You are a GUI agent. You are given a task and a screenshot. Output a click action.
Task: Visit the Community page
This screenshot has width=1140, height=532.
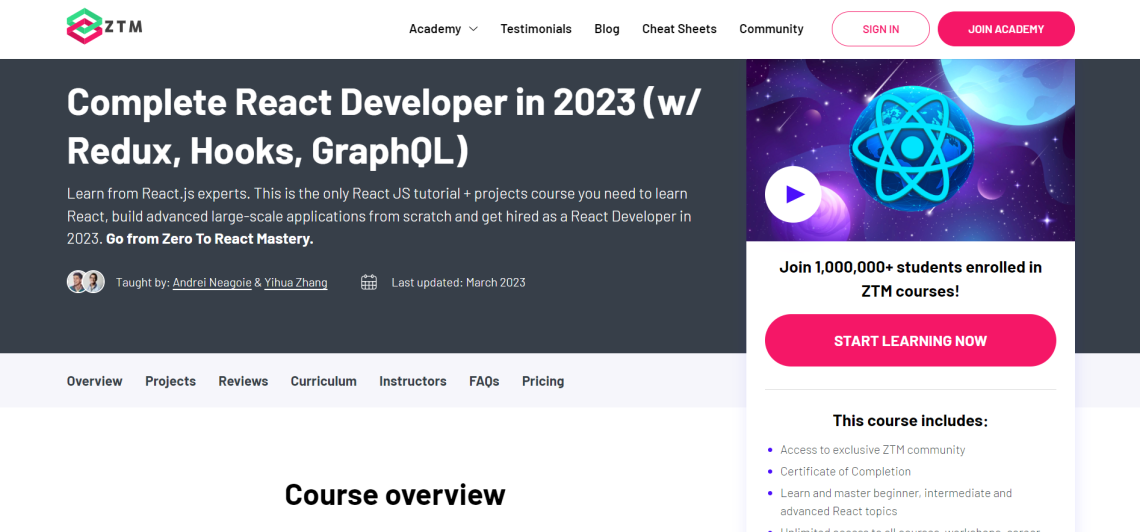coord(771,29)
